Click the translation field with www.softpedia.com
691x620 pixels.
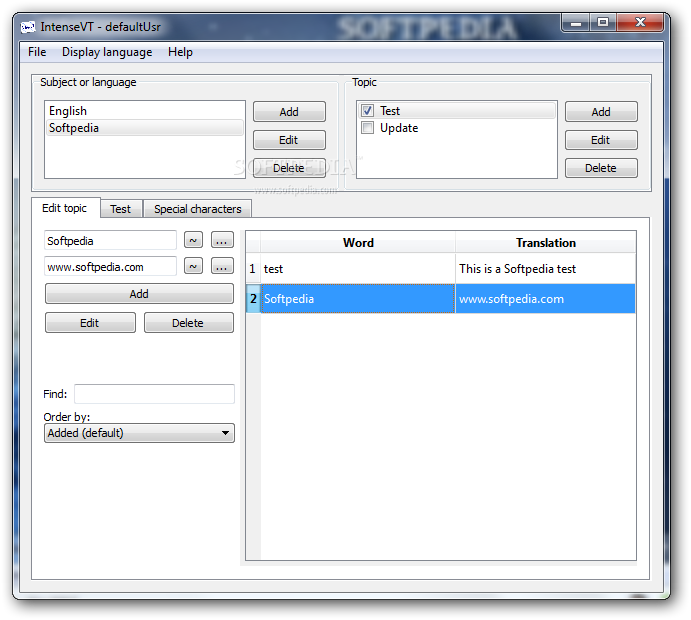(x=110, y=267)
